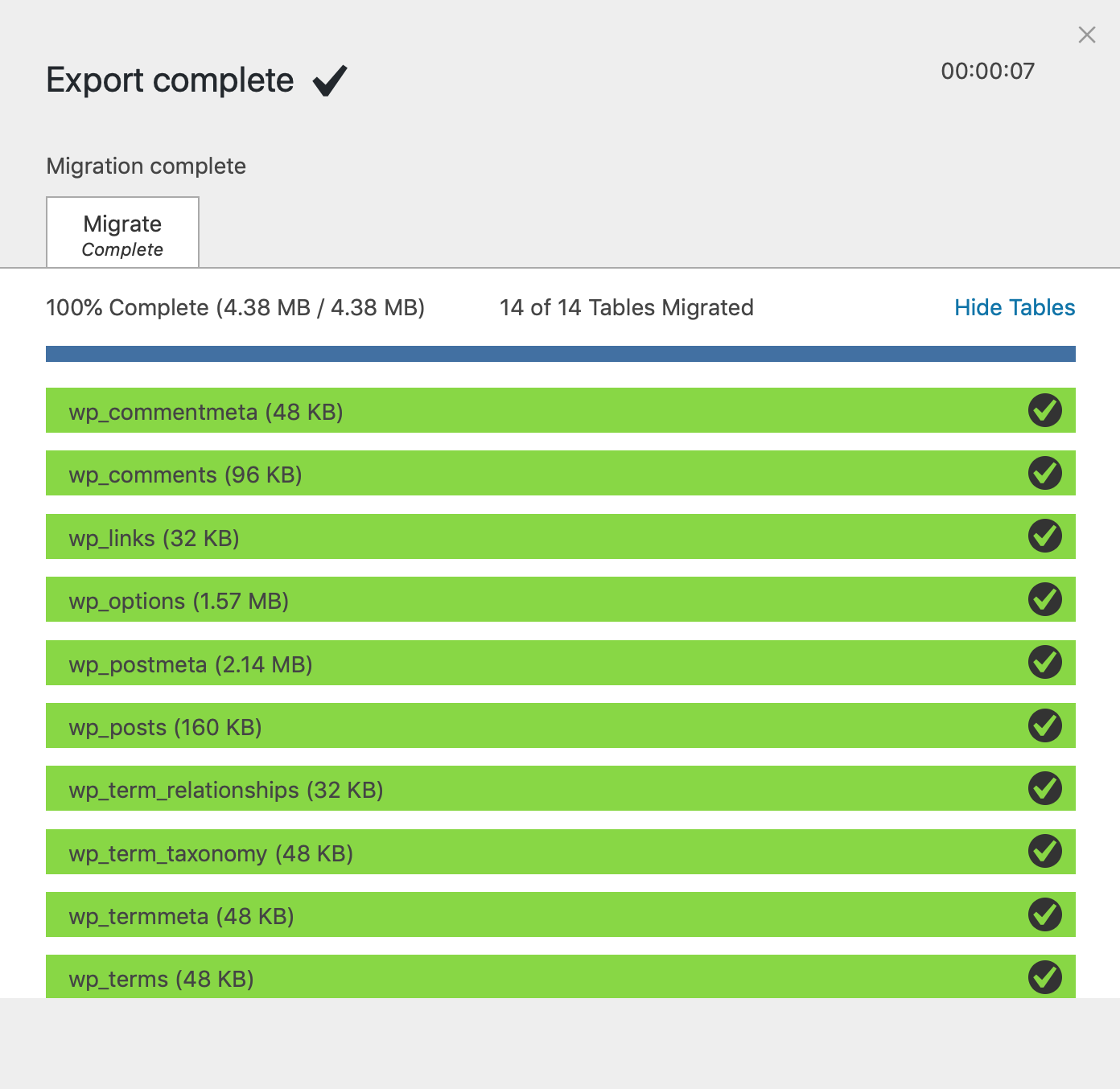Click the 100% Complete size status text
This screenshot has width=1120, height=1089.
pos(235,307)
